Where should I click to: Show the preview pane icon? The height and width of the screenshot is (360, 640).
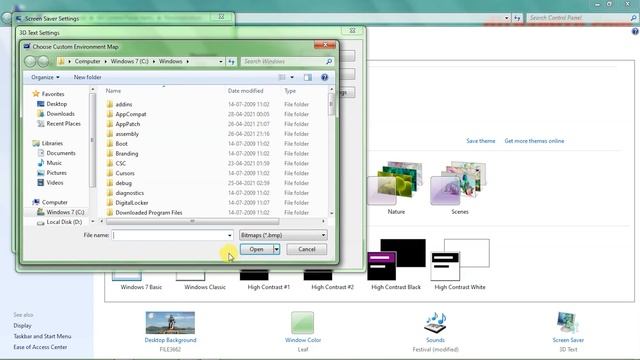click(x=308, y=77)
